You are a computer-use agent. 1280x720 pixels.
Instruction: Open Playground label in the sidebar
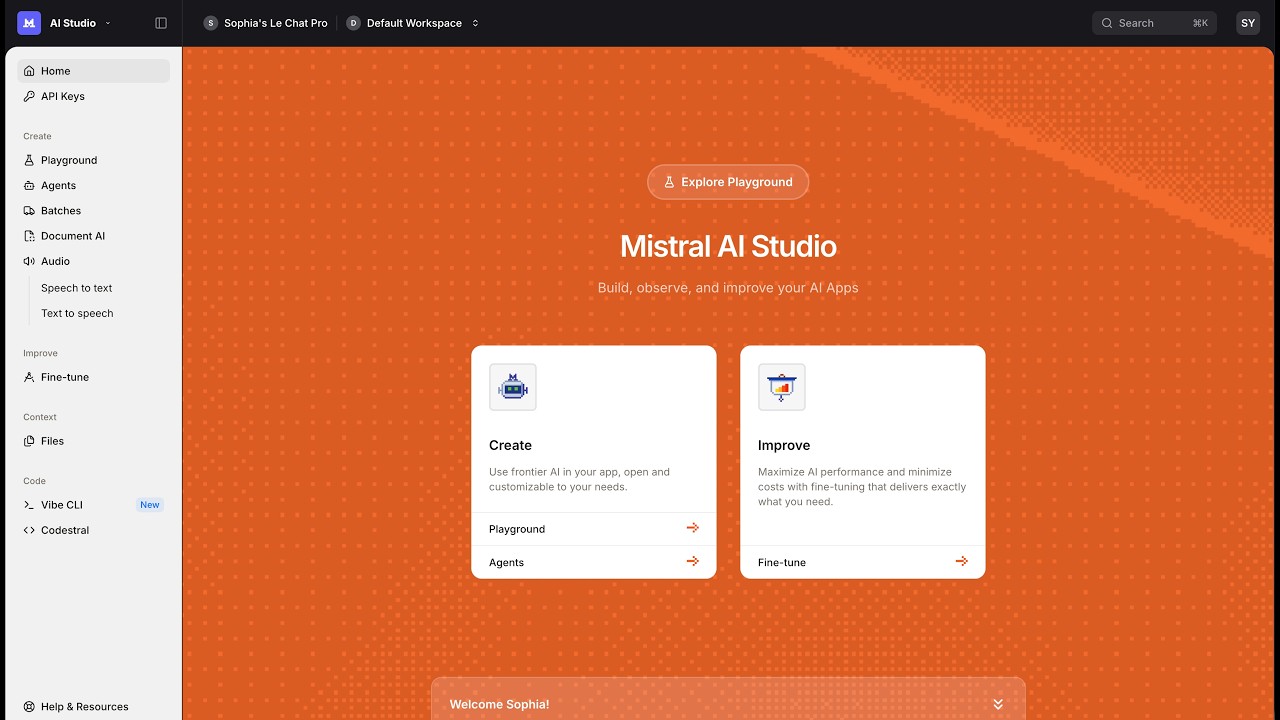pyautogui.click(x=69, y=160)
